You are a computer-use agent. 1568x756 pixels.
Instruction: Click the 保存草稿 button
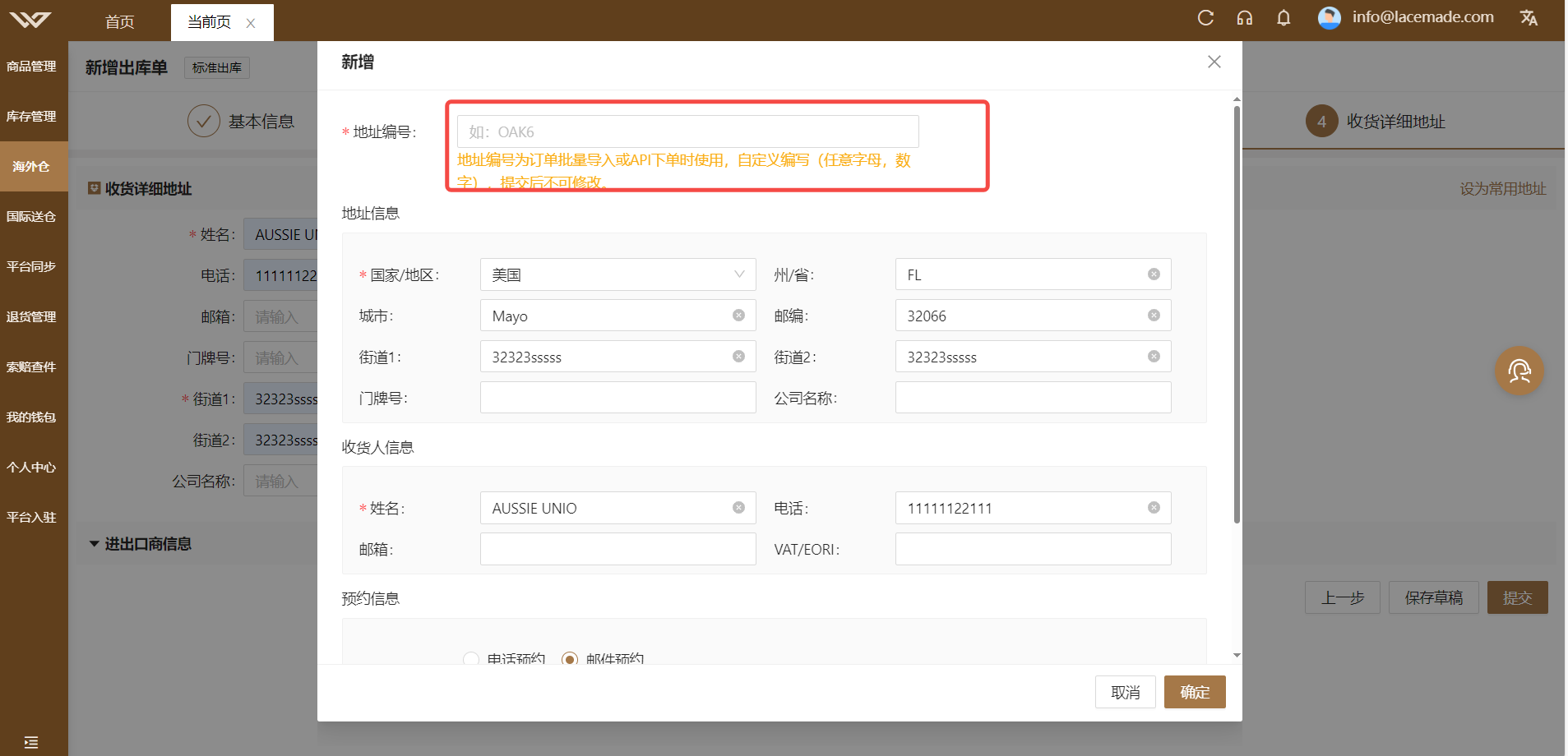tap(1434, 597)
